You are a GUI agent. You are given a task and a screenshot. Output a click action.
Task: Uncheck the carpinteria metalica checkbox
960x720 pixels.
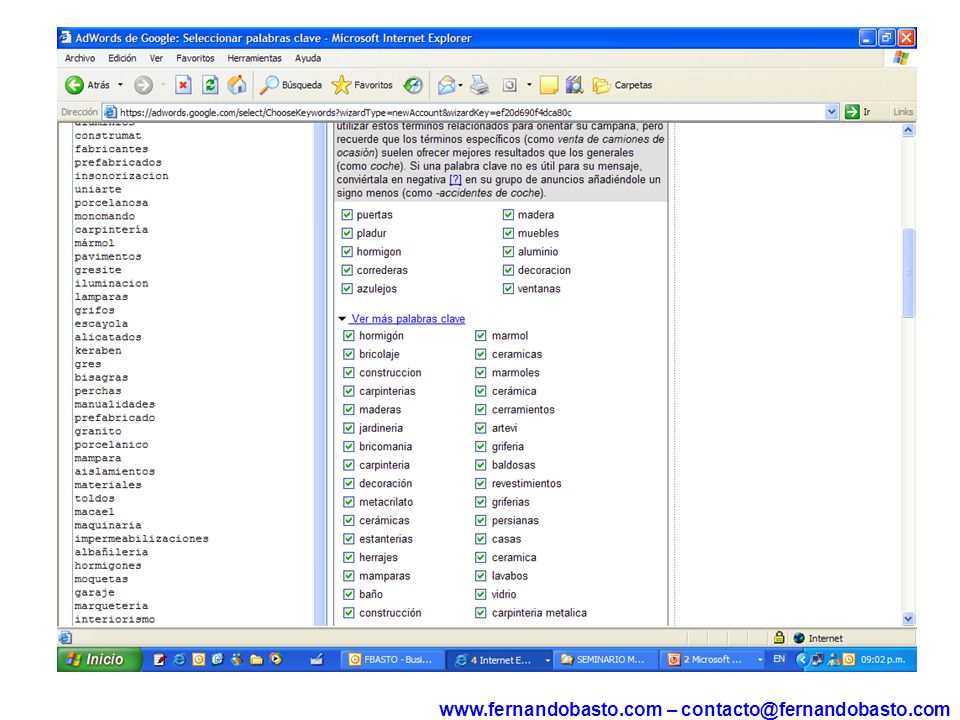pos(481,613)
